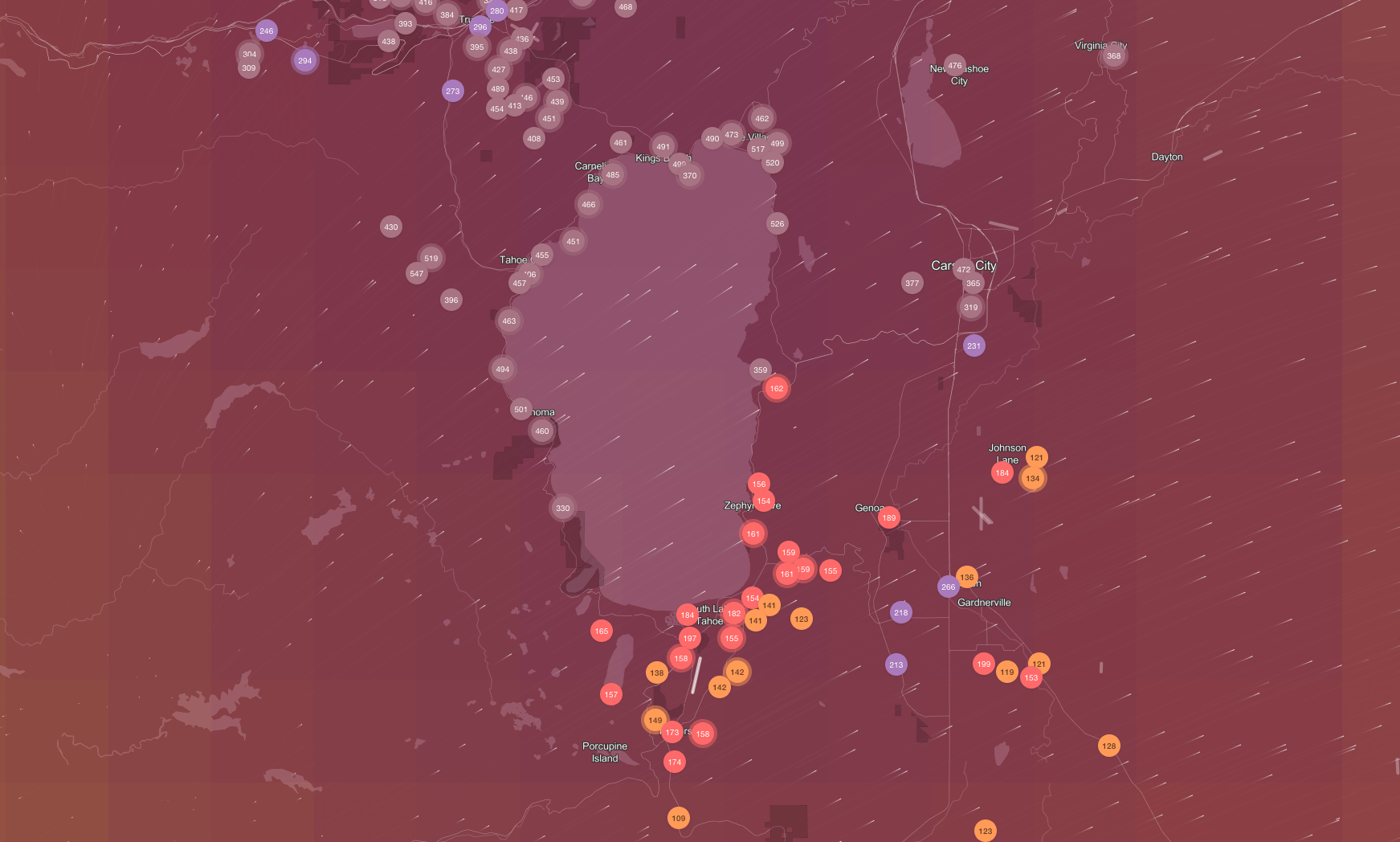
Task: Open the purple marker reading 266
Action: 949,587
